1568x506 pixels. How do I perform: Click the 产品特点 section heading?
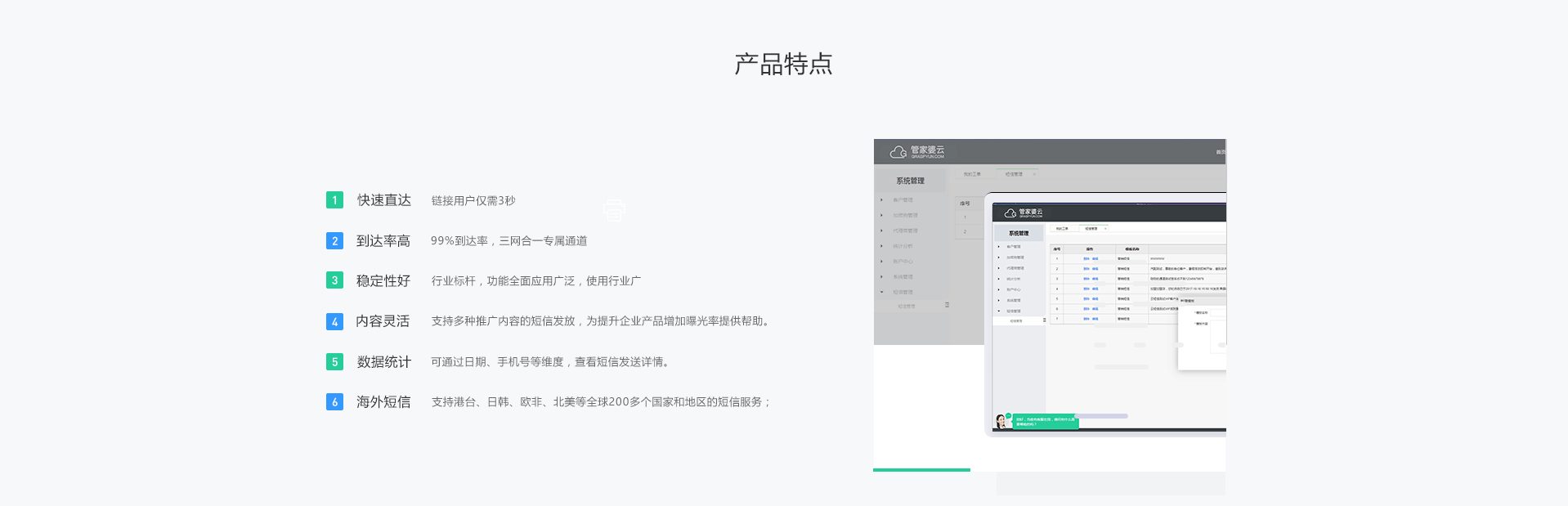click(x=783, y=64)
